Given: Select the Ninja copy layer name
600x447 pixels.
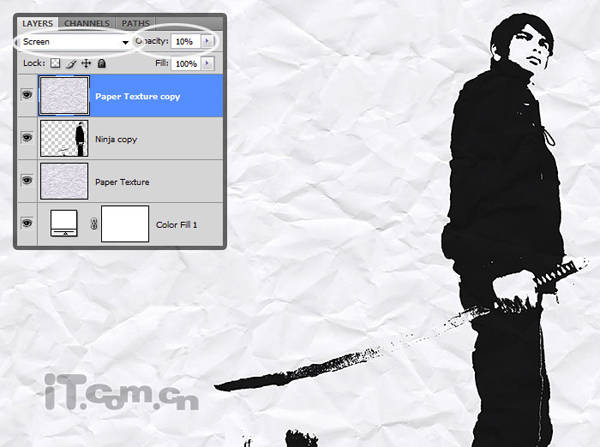Looking at the screenshot, I should coord(116,139).
